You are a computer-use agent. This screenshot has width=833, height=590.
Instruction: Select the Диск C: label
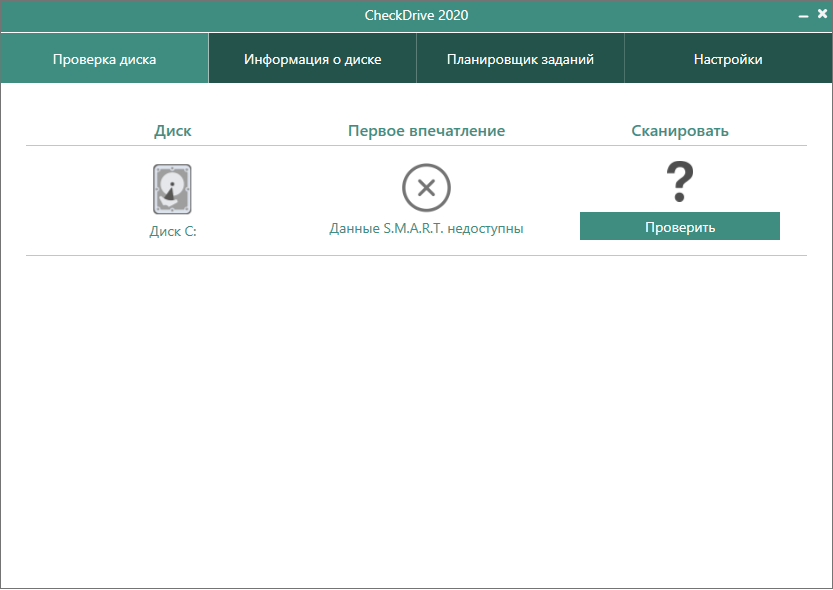tap(173, 232)
